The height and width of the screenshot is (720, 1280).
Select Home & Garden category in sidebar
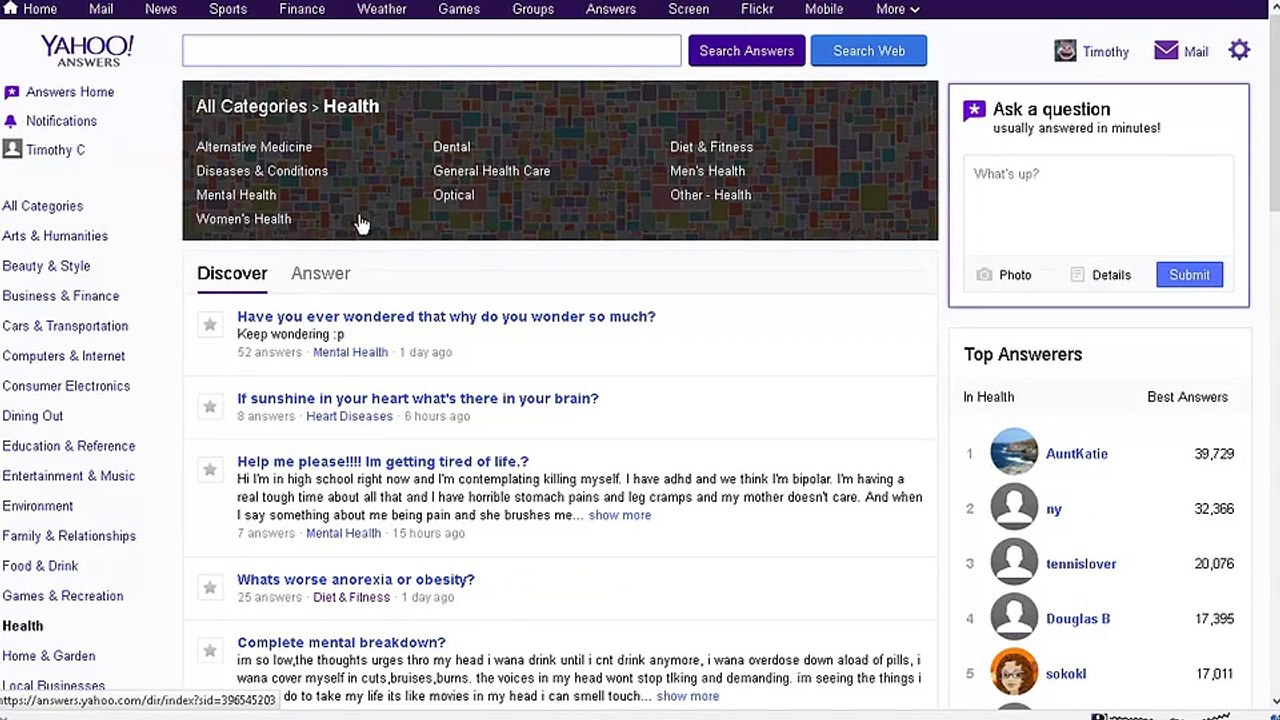coord(49,656)
